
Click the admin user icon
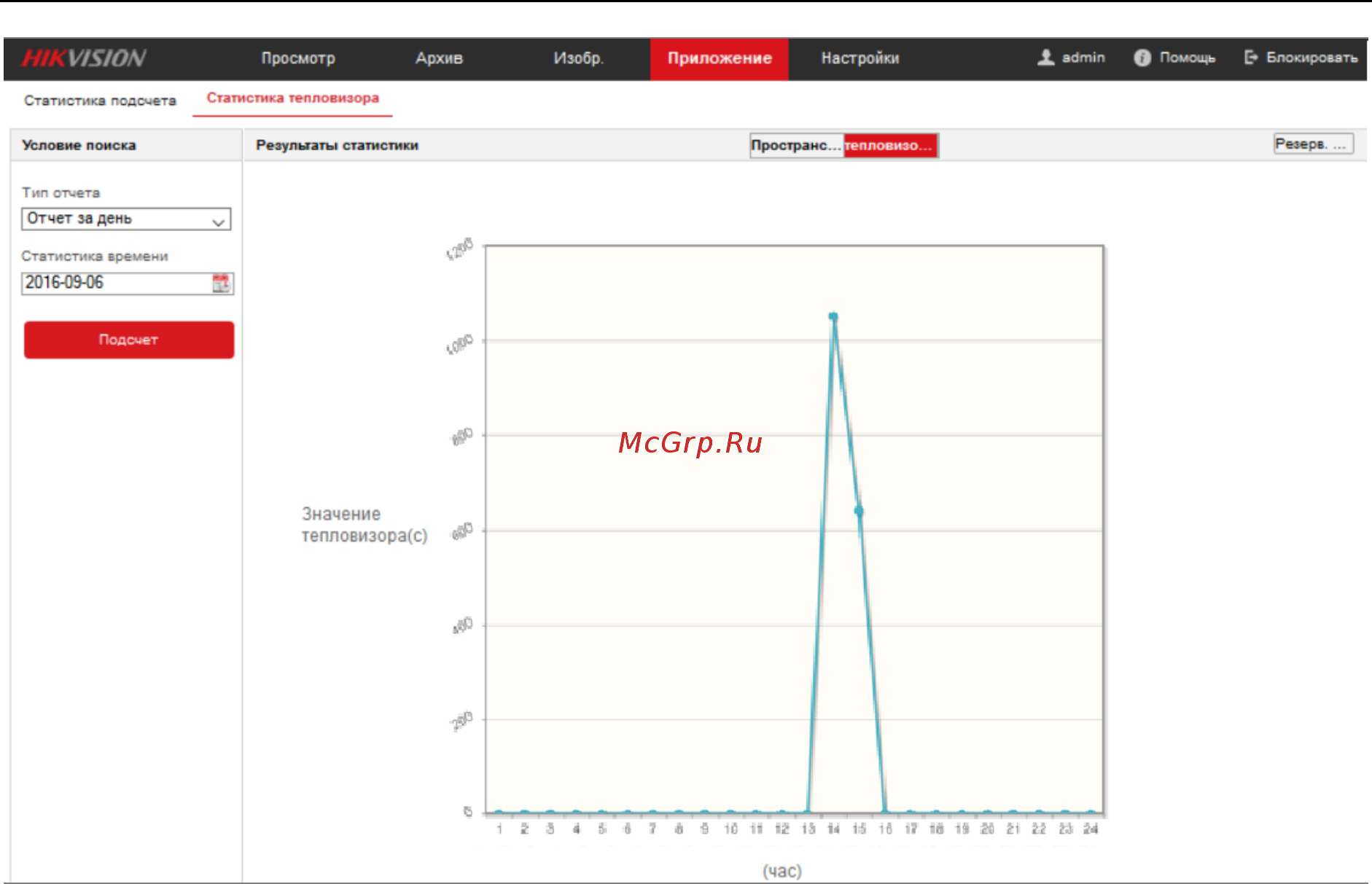click(x=1046, y=57)
